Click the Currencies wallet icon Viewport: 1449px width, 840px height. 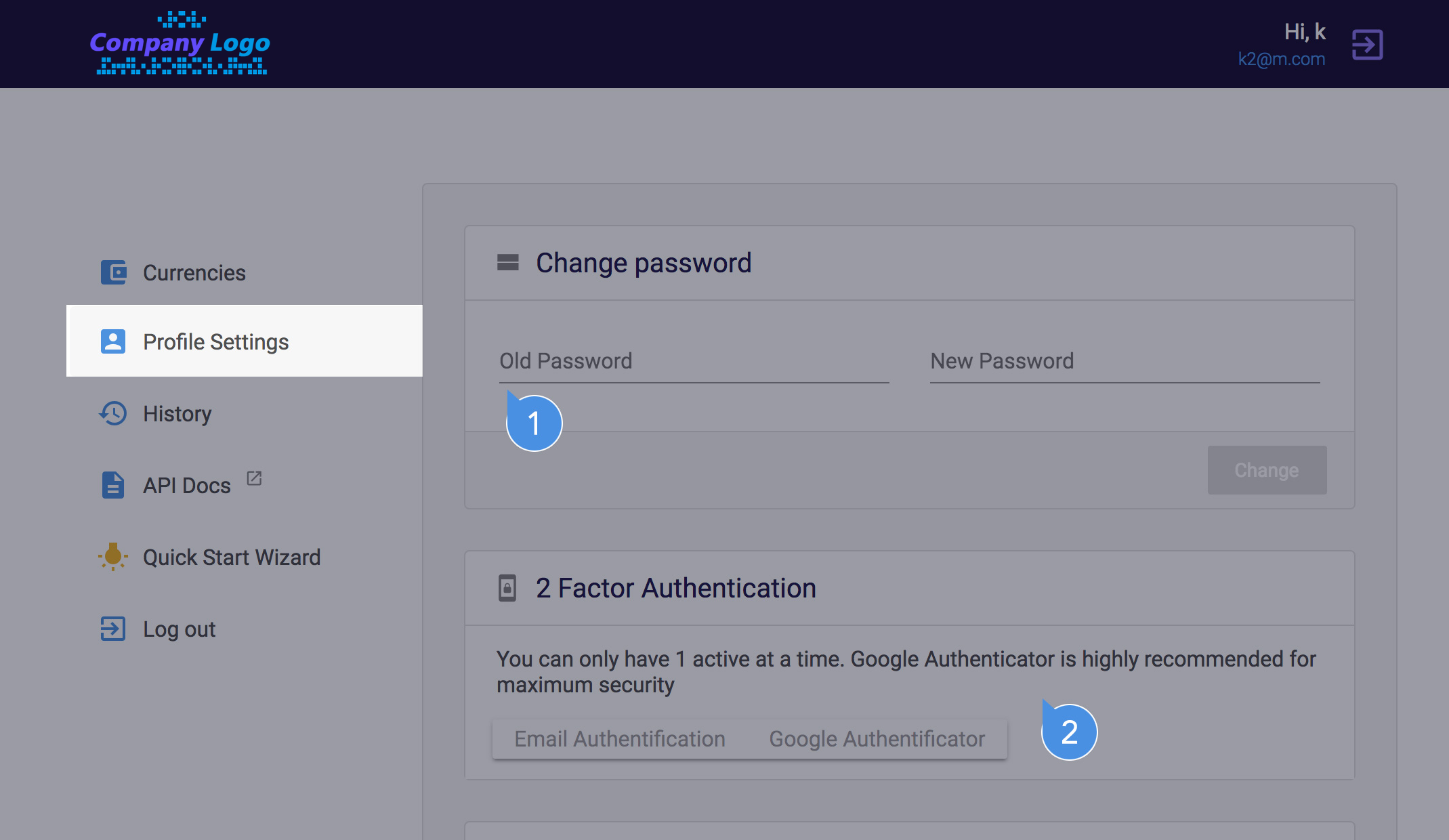pos(113,272)
